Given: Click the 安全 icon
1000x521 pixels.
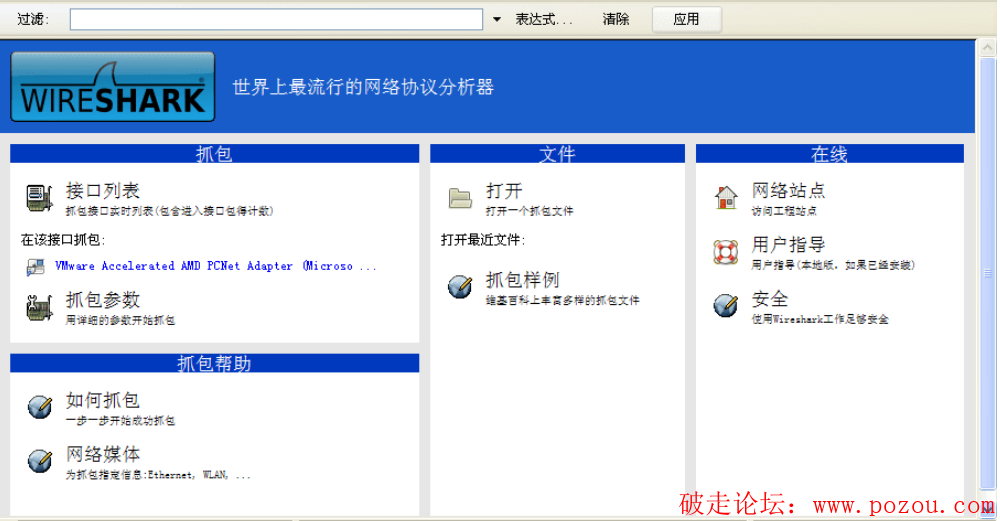Looking at the screenshot, I should click(x=726, y=305).
